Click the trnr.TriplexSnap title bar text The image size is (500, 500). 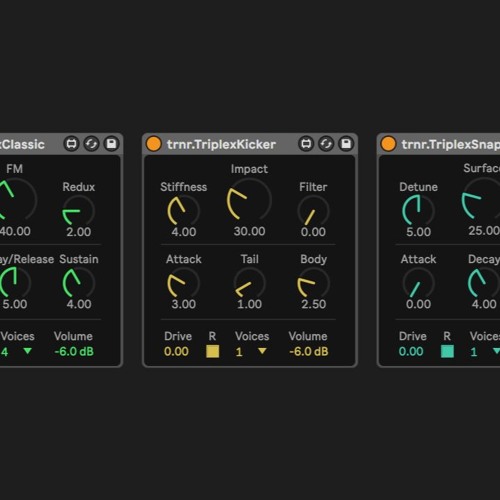[x=451, y=145]
